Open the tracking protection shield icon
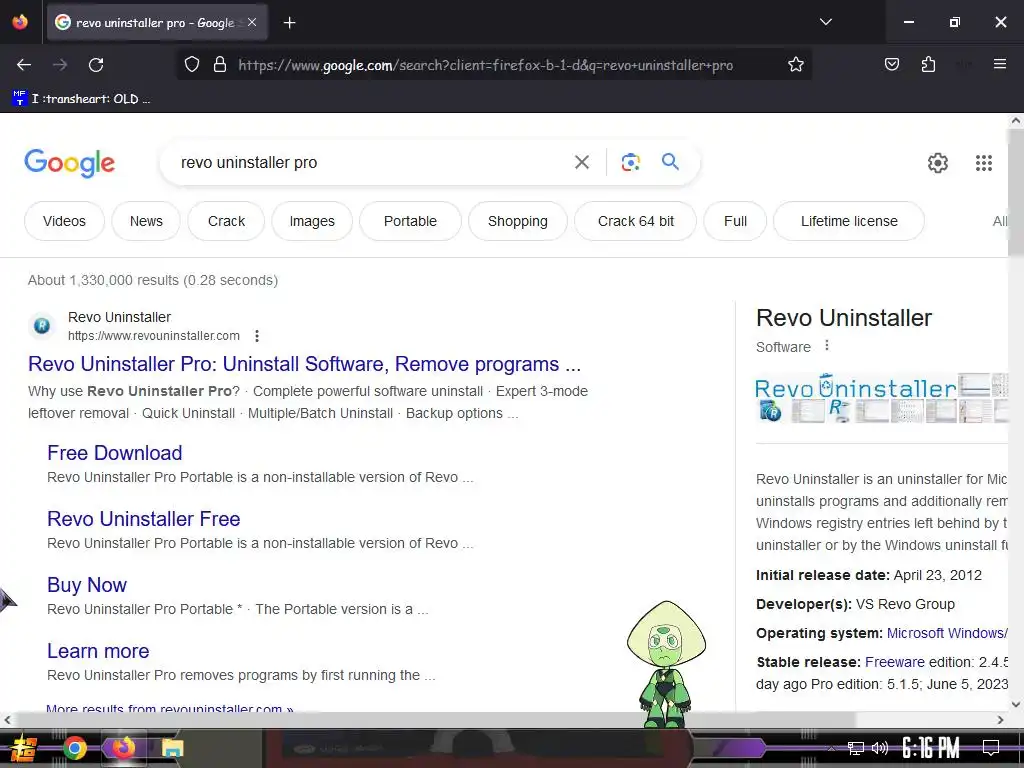 pyautogui.click(x=191, y=65)
